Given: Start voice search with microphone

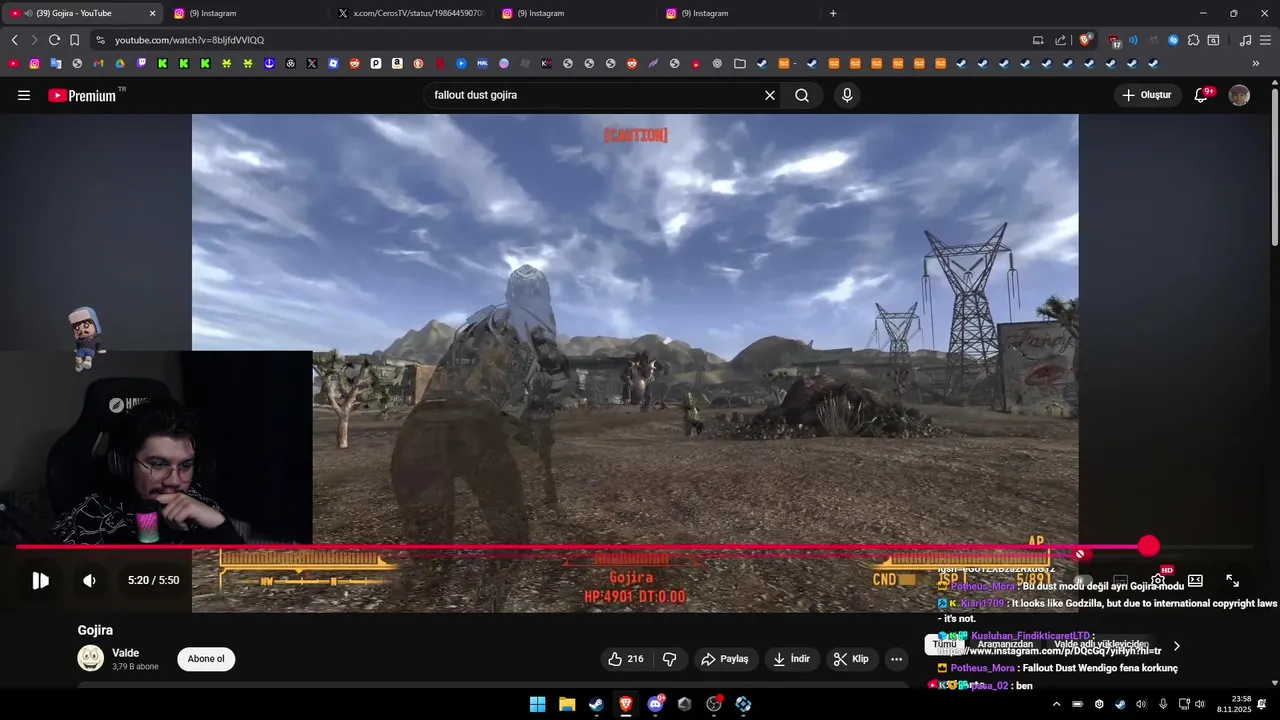Looking at the screenshot, I should [x=847, y=96].
